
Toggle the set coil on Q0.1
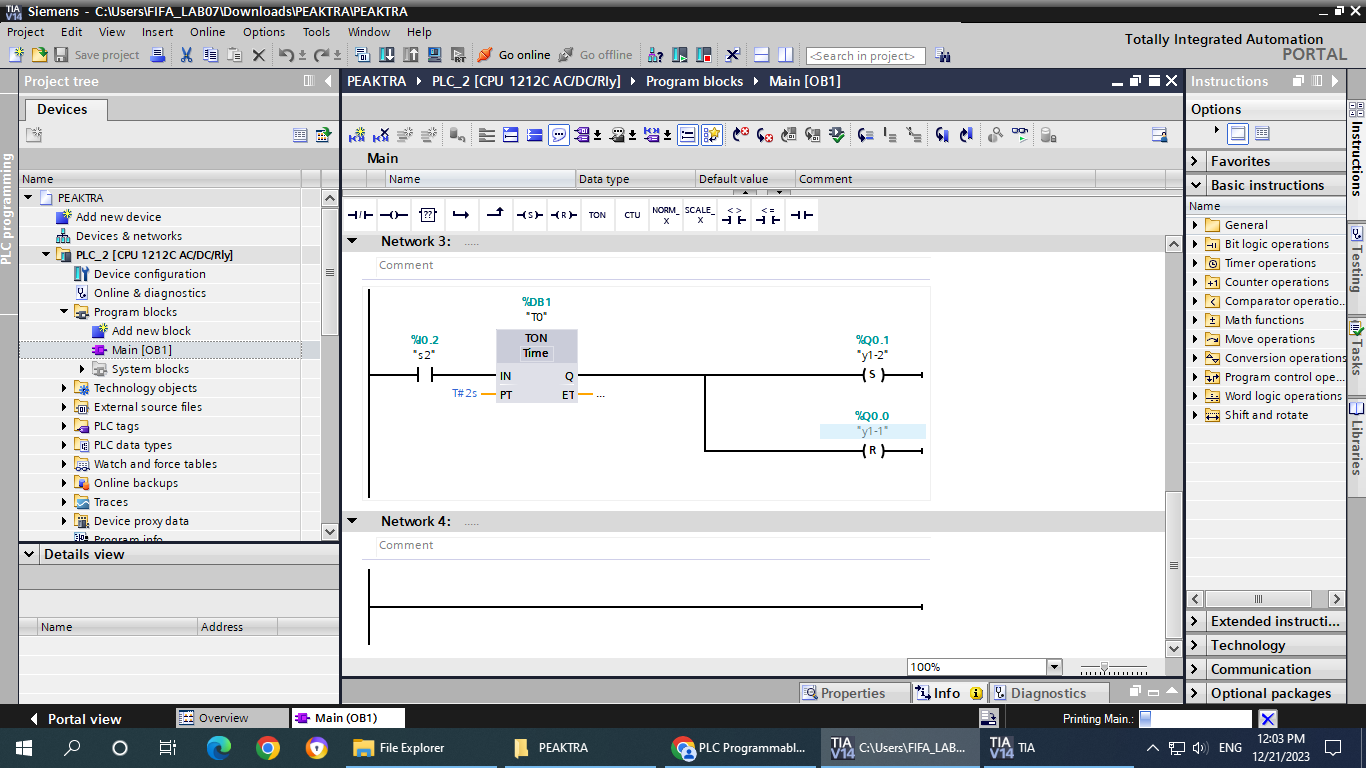872,376
